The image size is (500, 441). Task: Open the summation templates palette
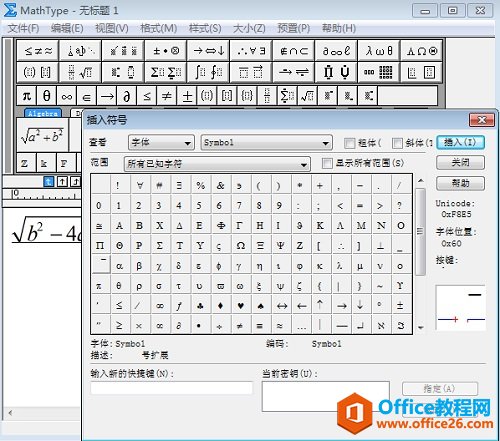click(166, 72)
